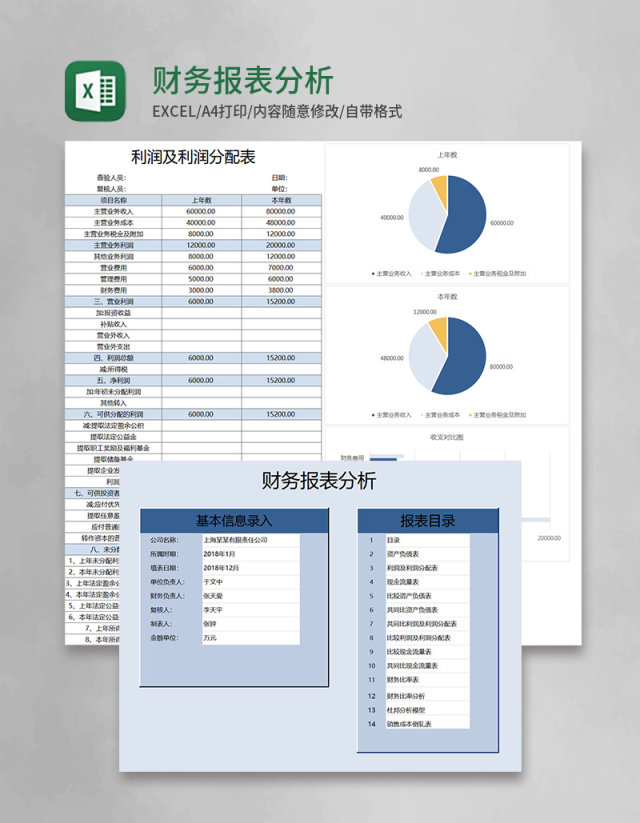Viewport: 640px width, 823px height.
Task: Click the green 财务报表分析 page heading
Action: tap(243, 80)
